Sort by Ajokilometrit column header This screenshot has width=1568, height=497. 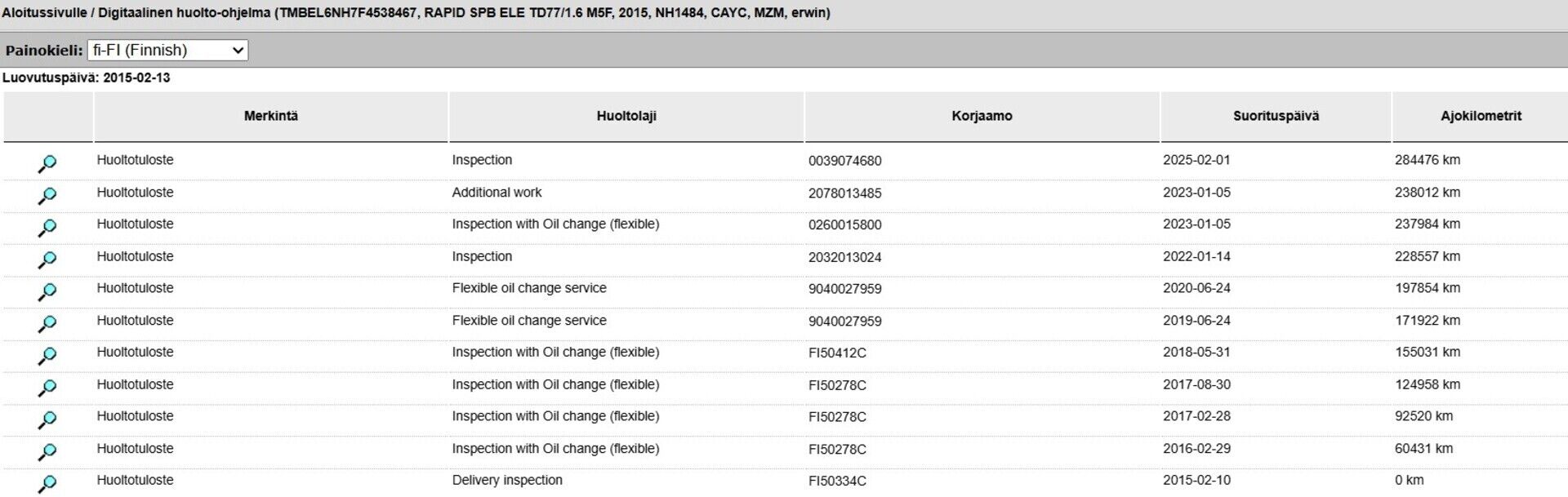1481,117
